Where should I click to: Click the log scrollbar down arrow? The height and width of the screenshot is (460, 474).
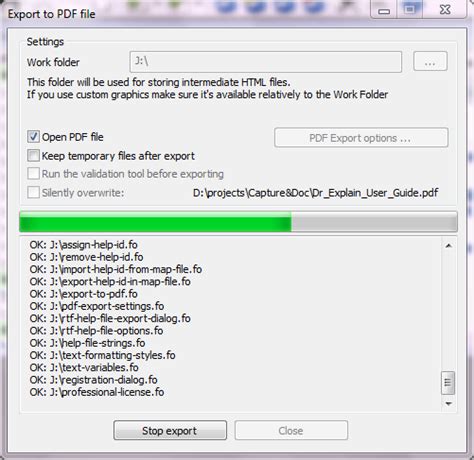(x=449, y=404)
